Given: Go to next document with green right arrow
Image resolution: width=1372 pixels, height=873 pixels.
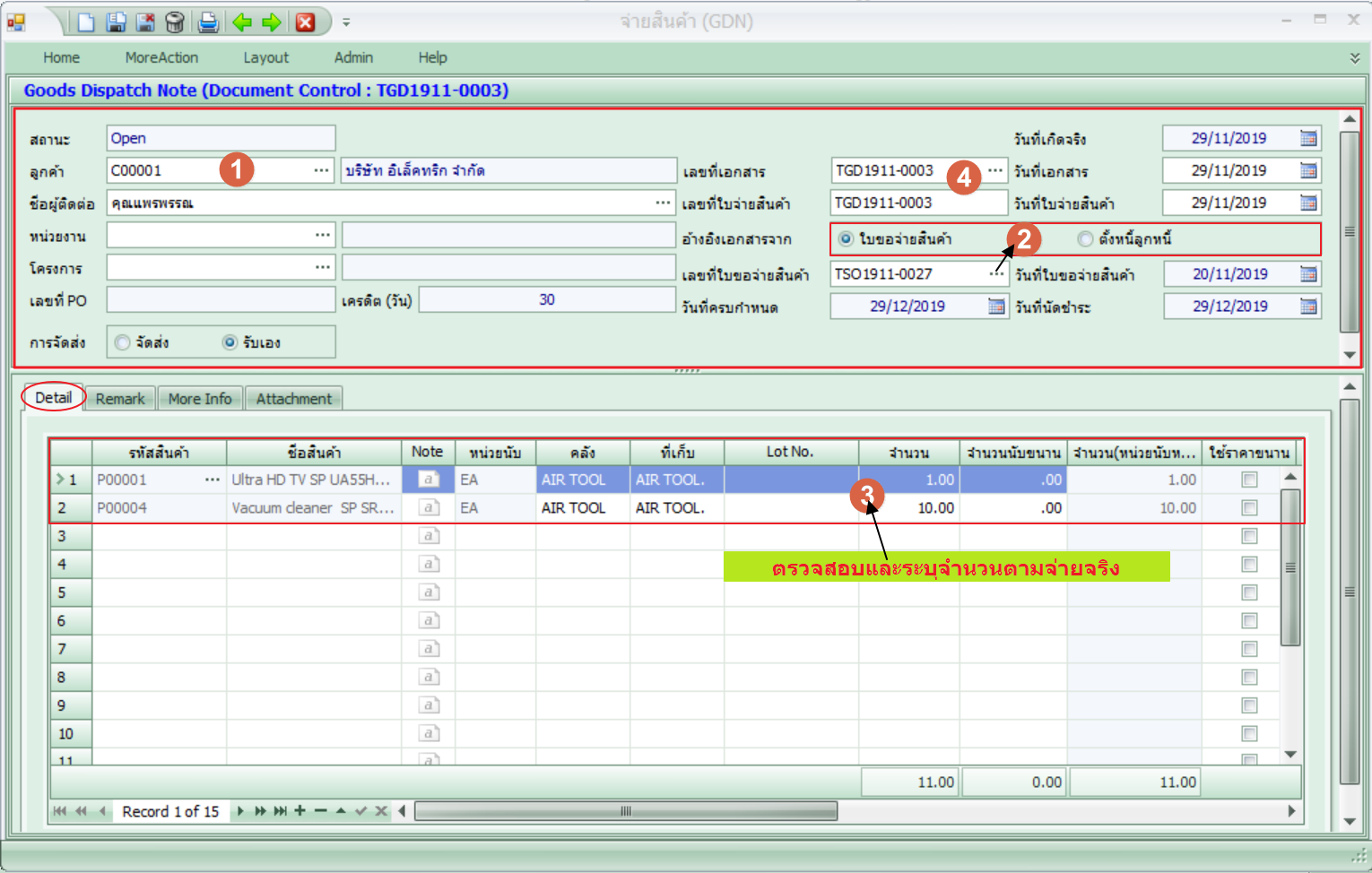Looking at the screenshot, I should (272, 22).
